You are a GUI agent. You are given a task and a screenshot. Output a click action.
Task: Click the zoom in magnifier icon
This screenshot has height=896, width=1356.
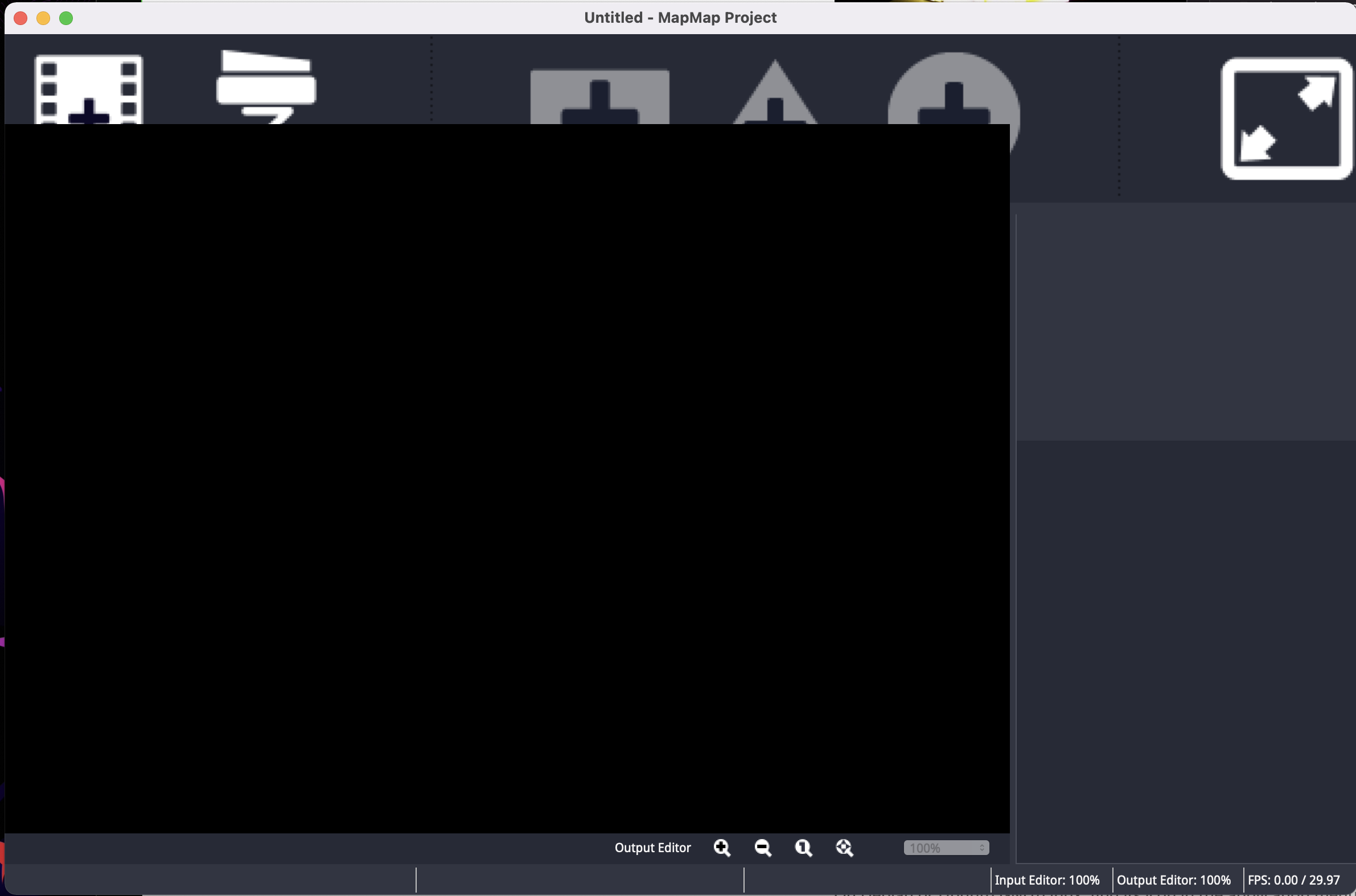tap(723, 848)
